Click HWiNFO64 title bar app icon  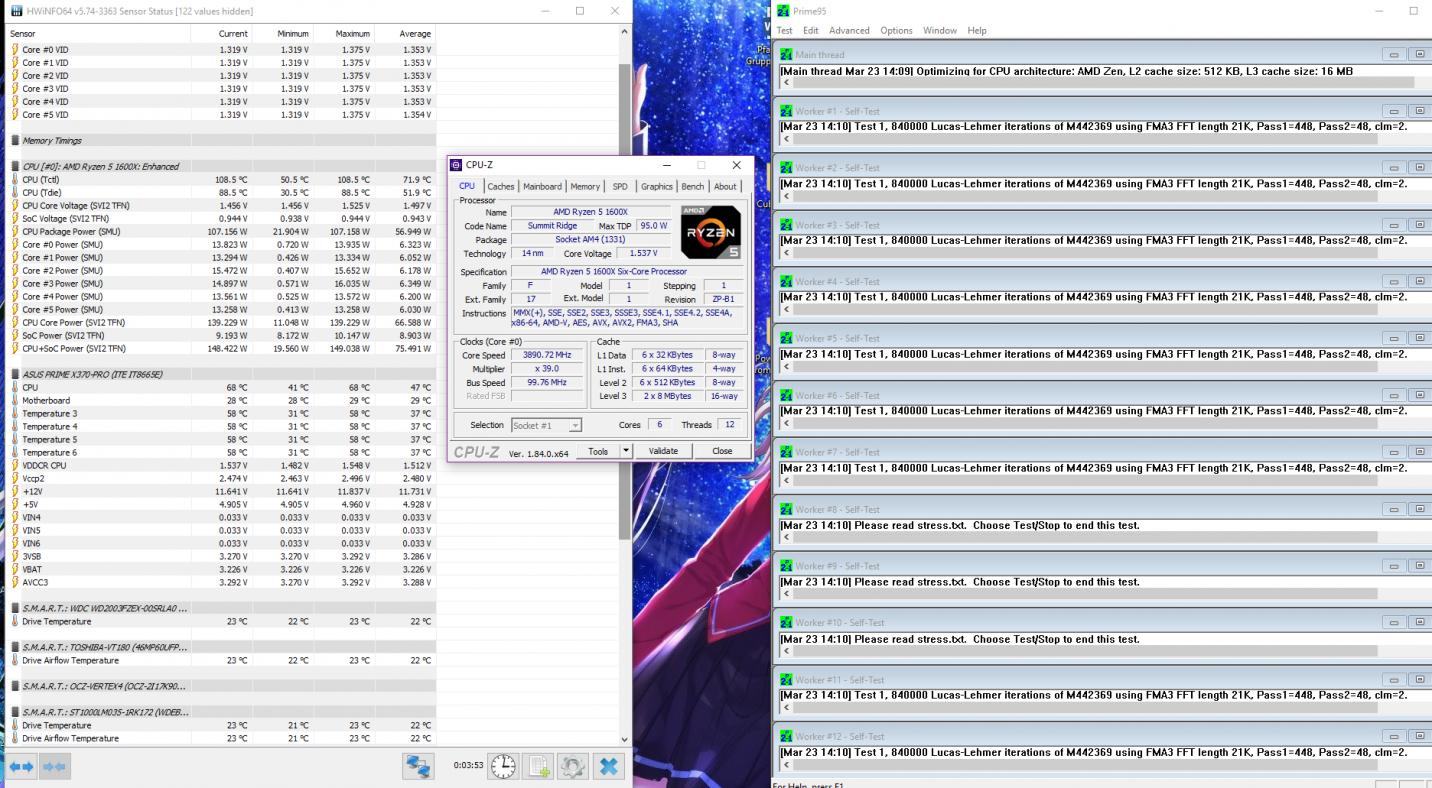tap(16, 11)
